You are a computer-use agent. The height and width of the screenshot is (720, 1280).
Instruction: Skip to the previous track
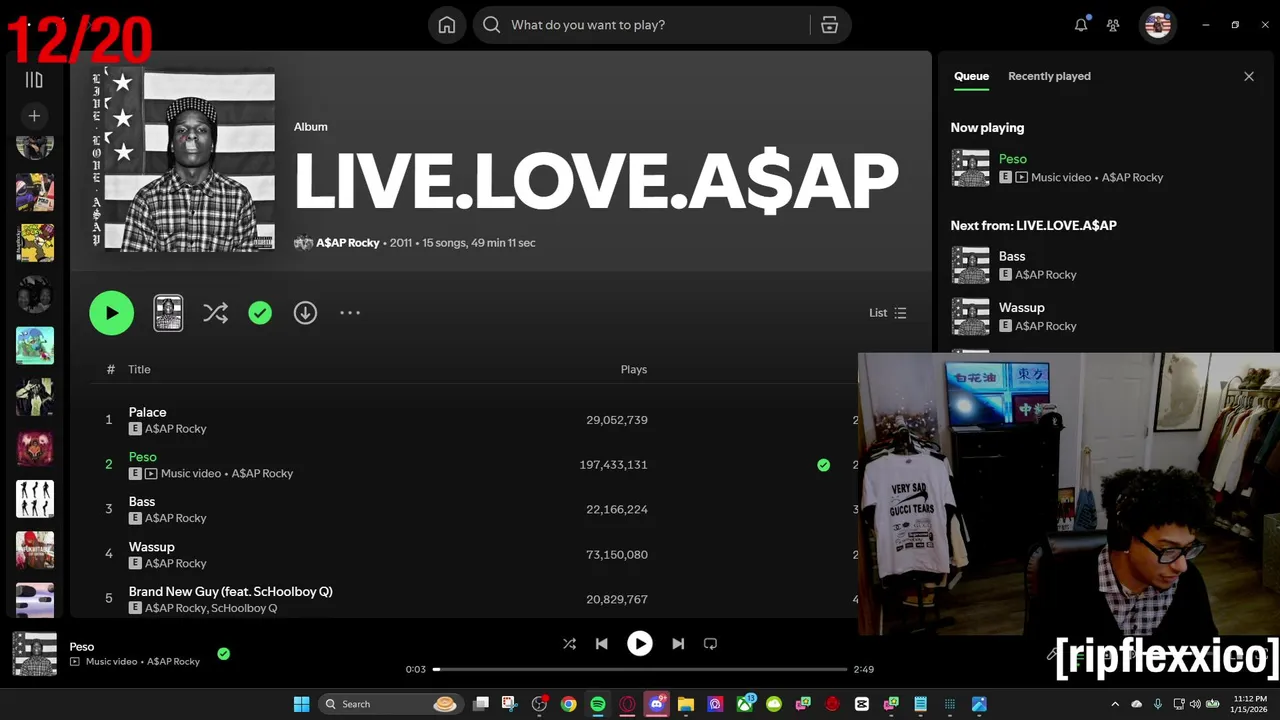(x=602, y=644)
